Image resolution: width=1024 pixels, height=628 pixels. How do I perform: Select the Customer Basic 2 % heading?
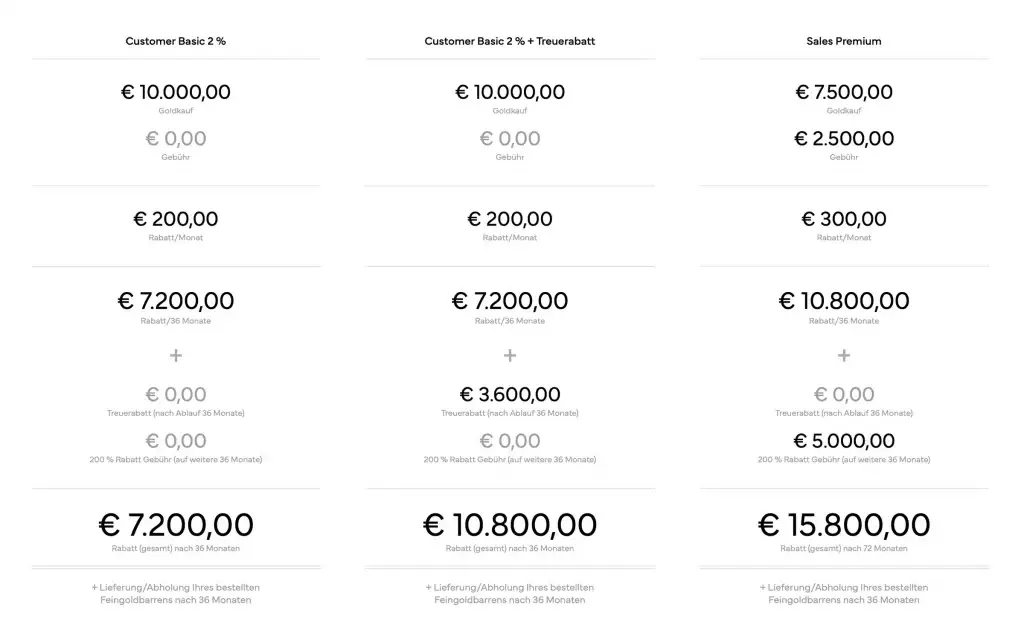point(176,42)
